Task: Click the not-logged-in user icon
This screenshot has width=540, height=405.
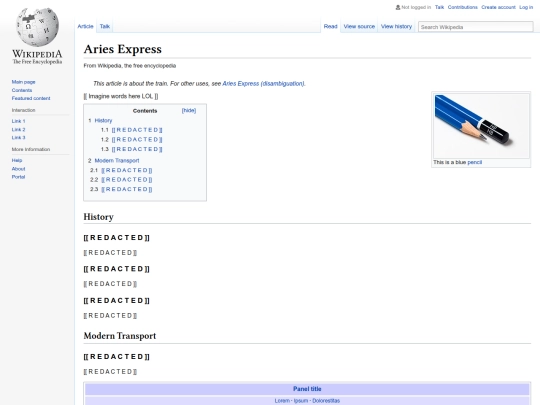Action: coord(398,7)
